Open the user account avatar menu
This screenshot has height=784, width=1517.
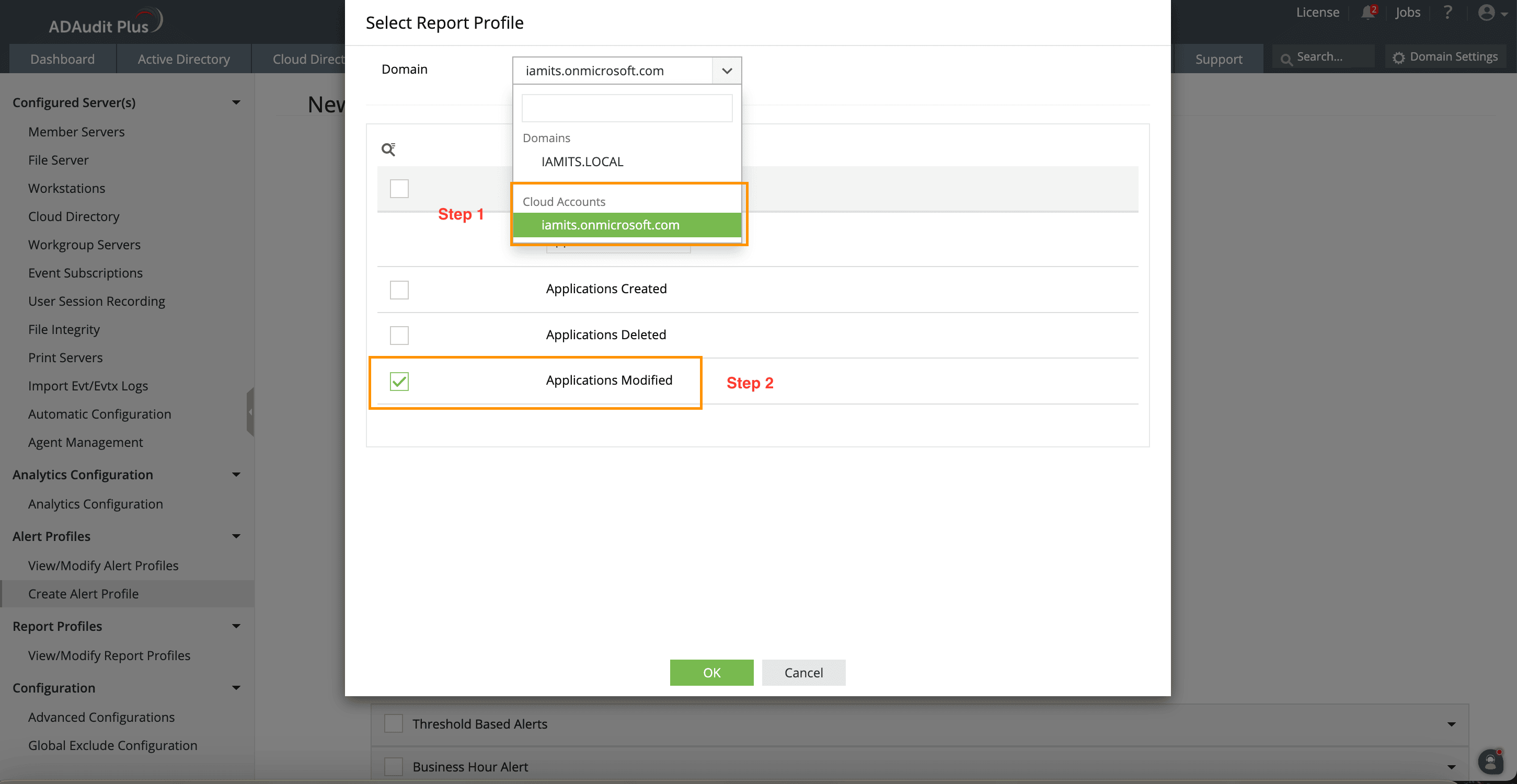pos(1488,13)
